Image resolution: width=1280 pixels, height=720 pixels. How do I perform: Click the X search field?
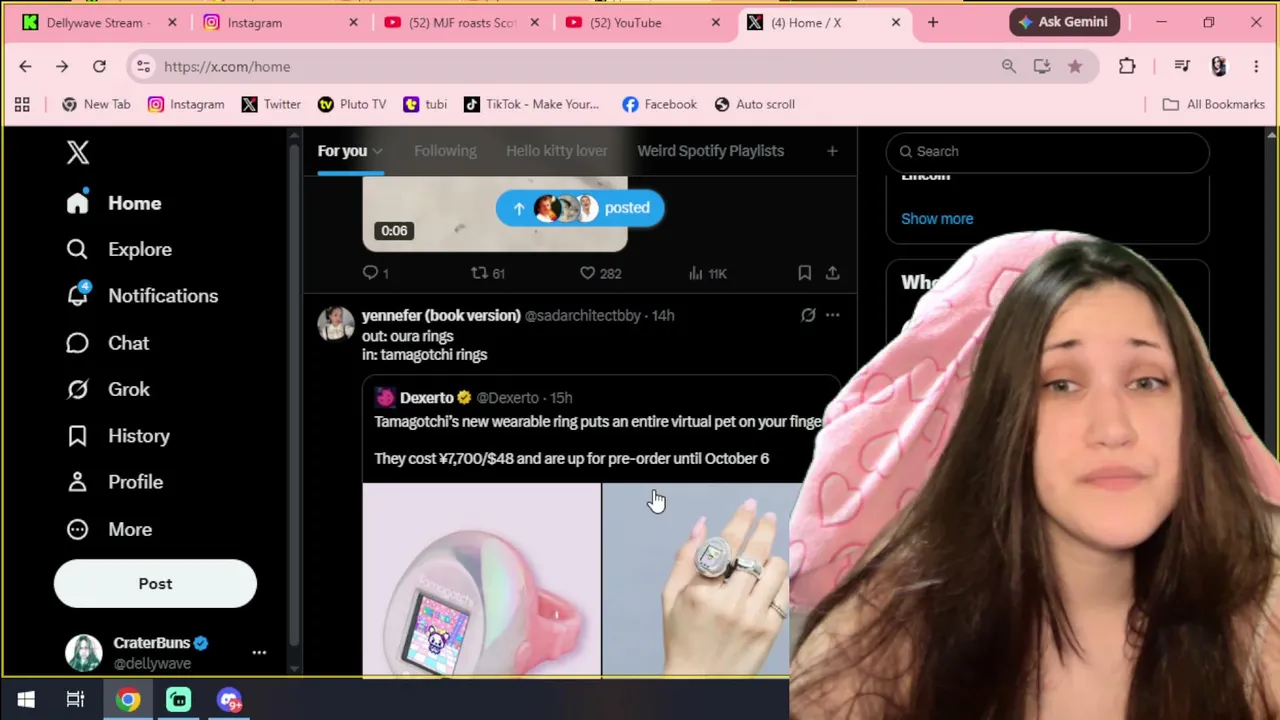(x=1047, y=151)
